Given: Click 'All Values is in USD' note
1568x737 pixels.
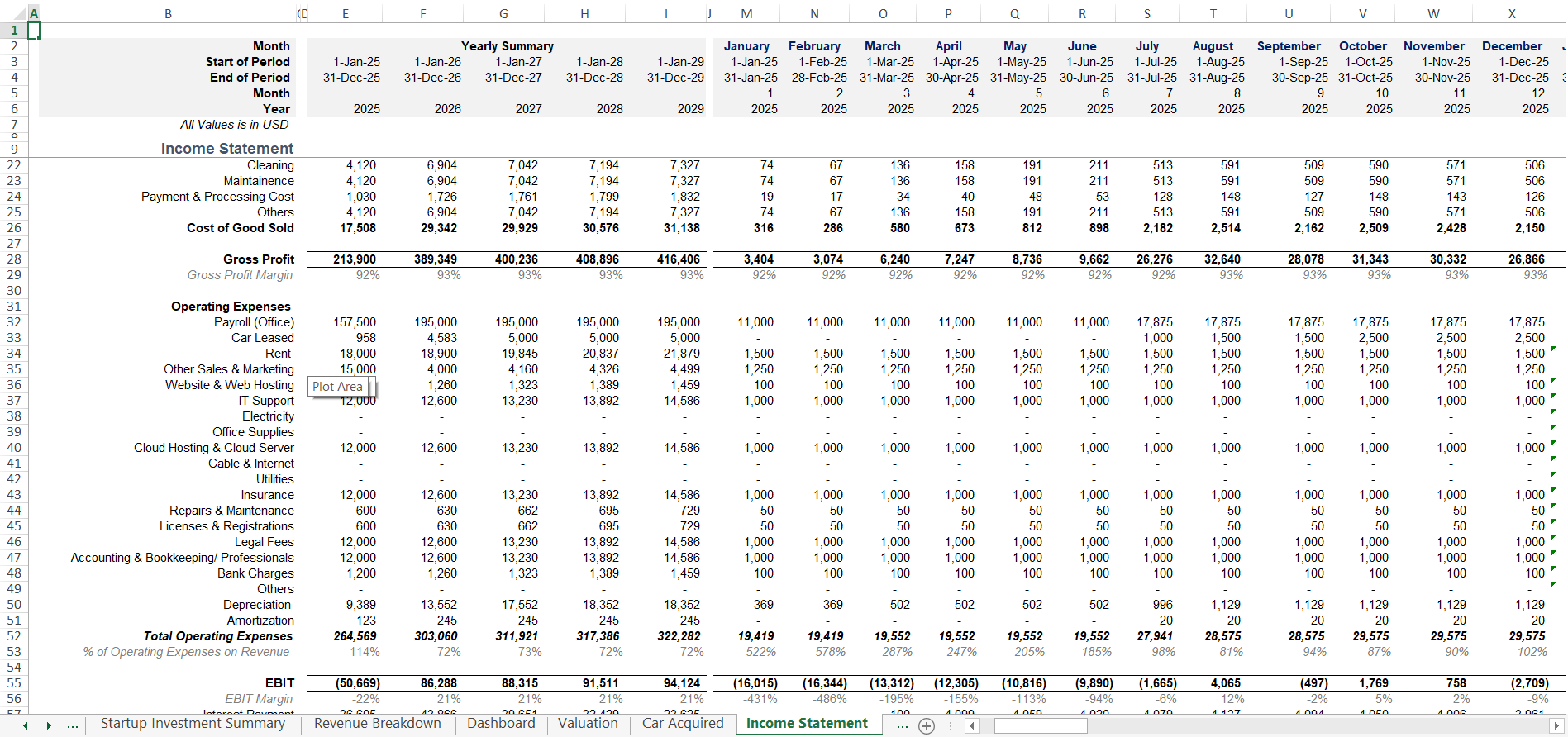Looking at the screenshot, I should 235,125.
